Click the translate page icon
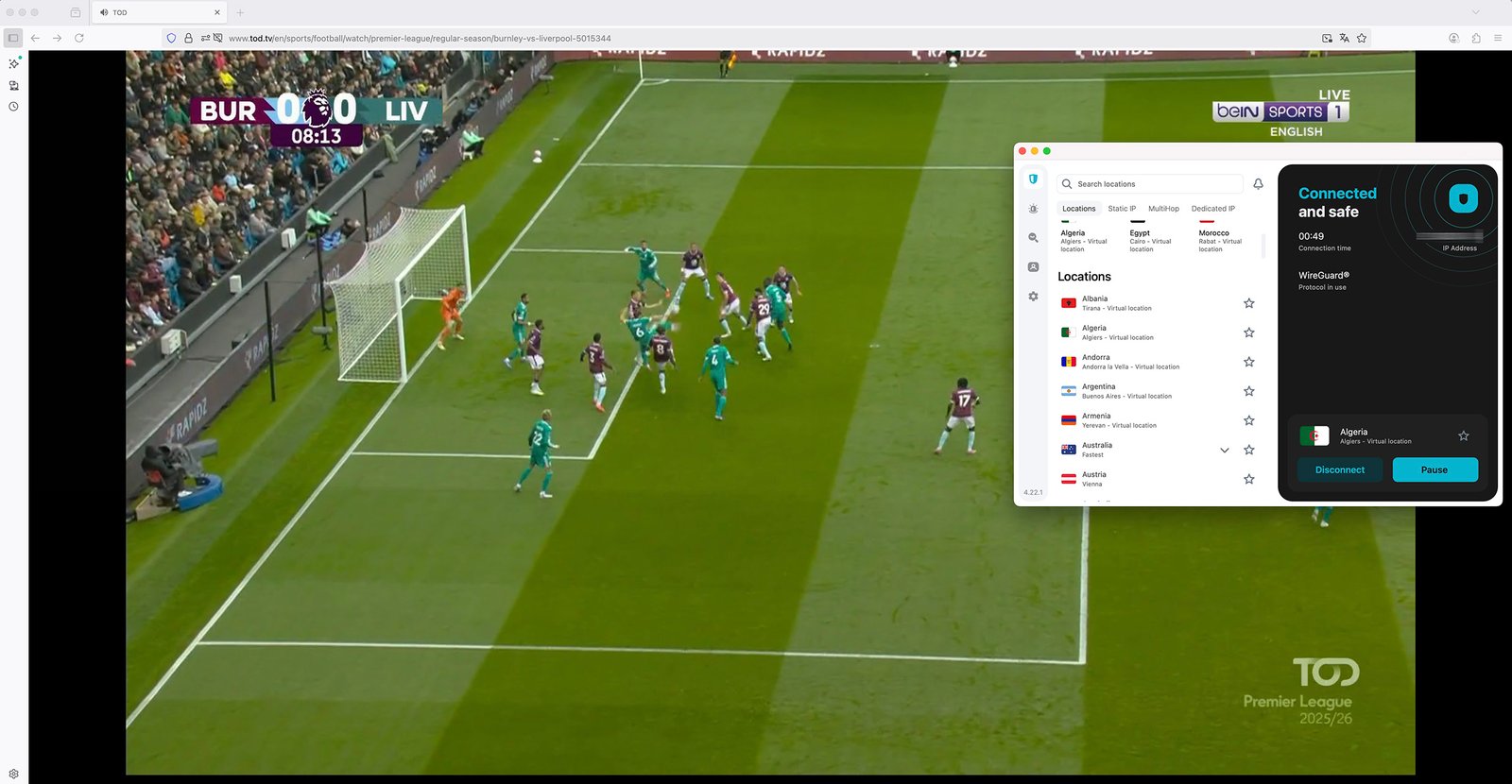1512x784 pixels. click(1344, 39)
